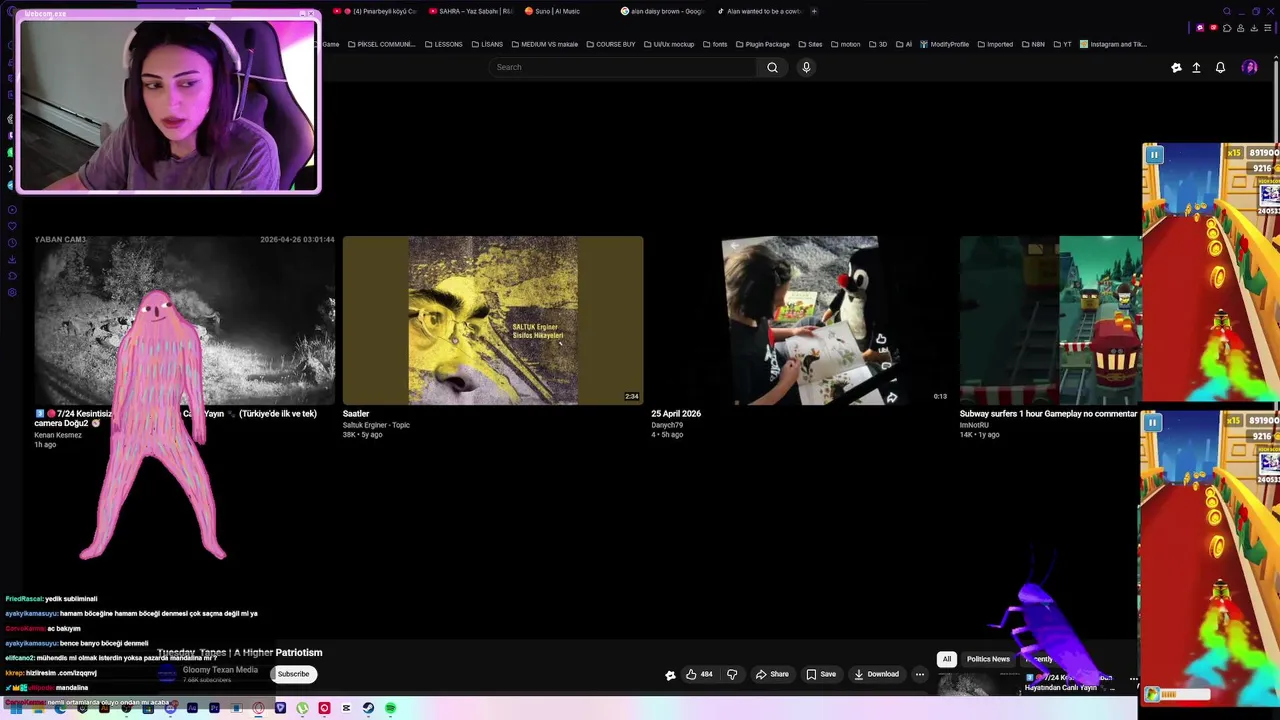Open the LİSANS bookmark folder

click(x=487, y=44)
